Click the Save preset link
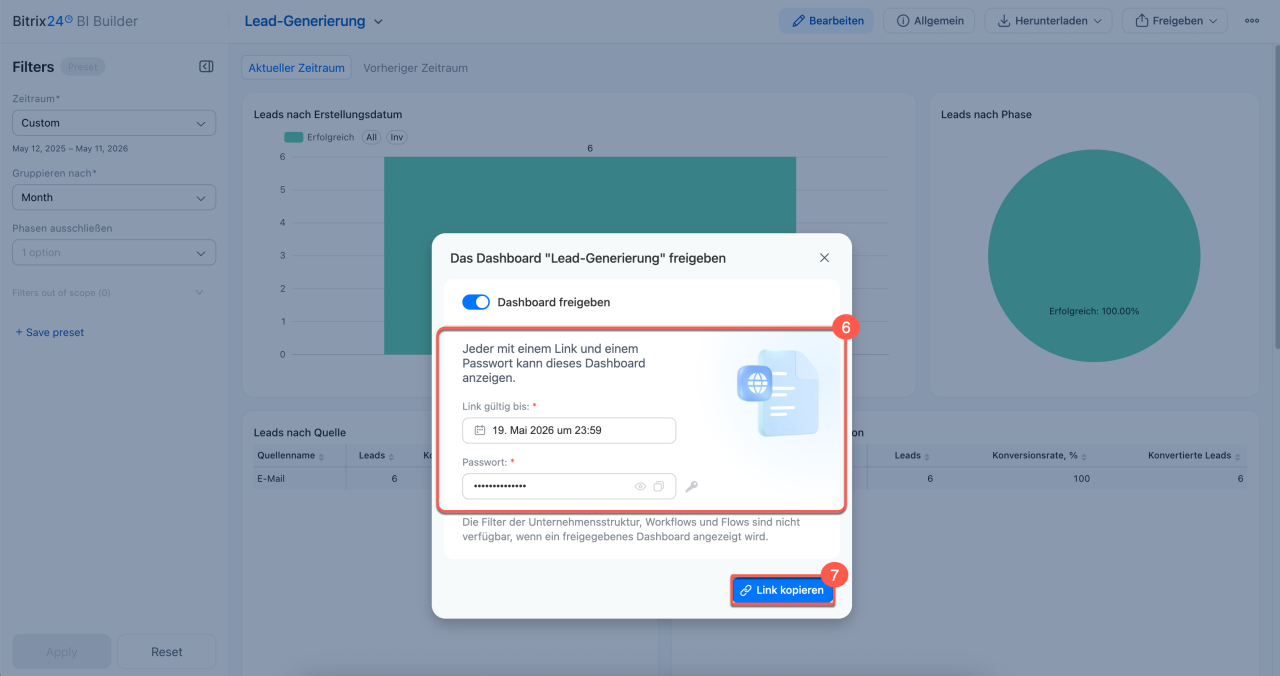The width and height of the screenshot is (1280, 676). click(x=50, y=332)
